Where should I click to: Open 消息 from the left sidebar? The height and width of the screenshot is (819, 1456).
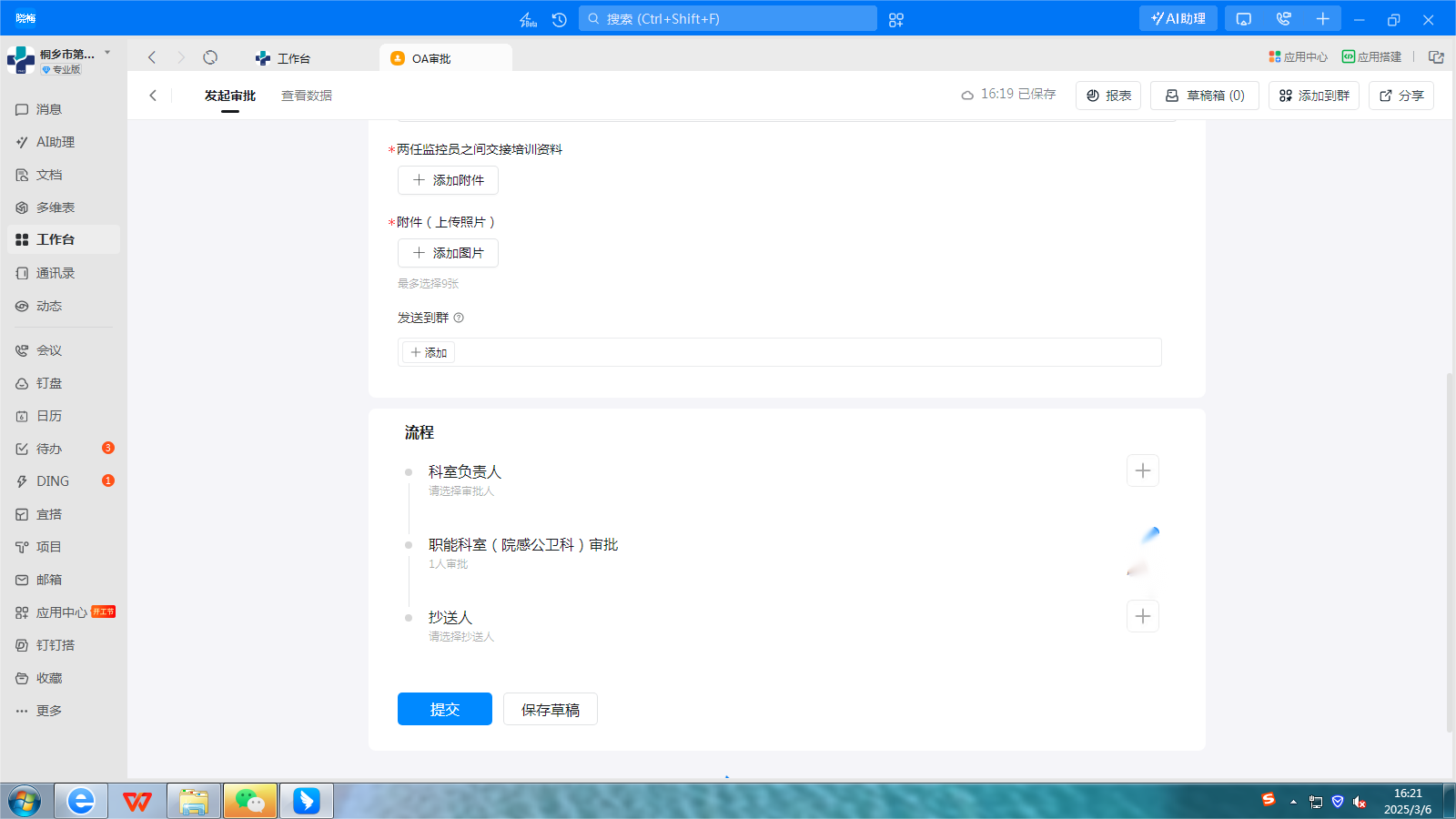click(x=47, y=109)
